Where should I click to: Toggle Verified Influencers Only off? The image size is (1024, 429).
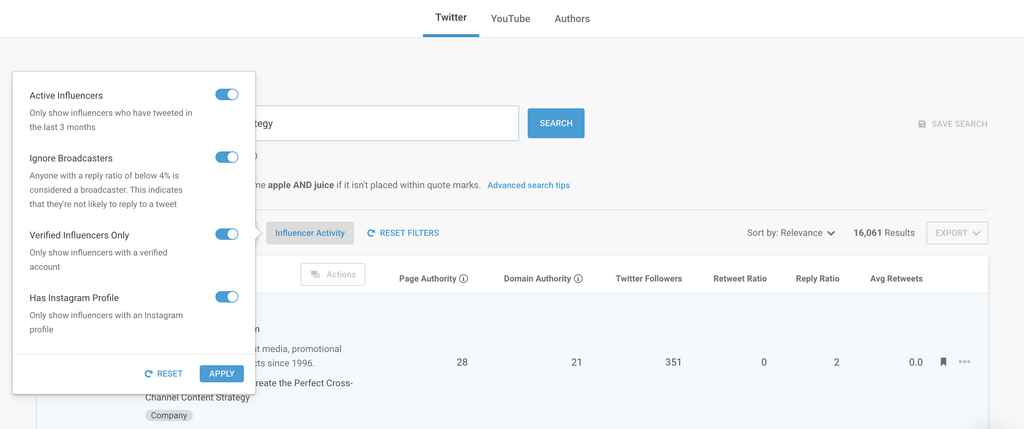click(x=227, y=234)
